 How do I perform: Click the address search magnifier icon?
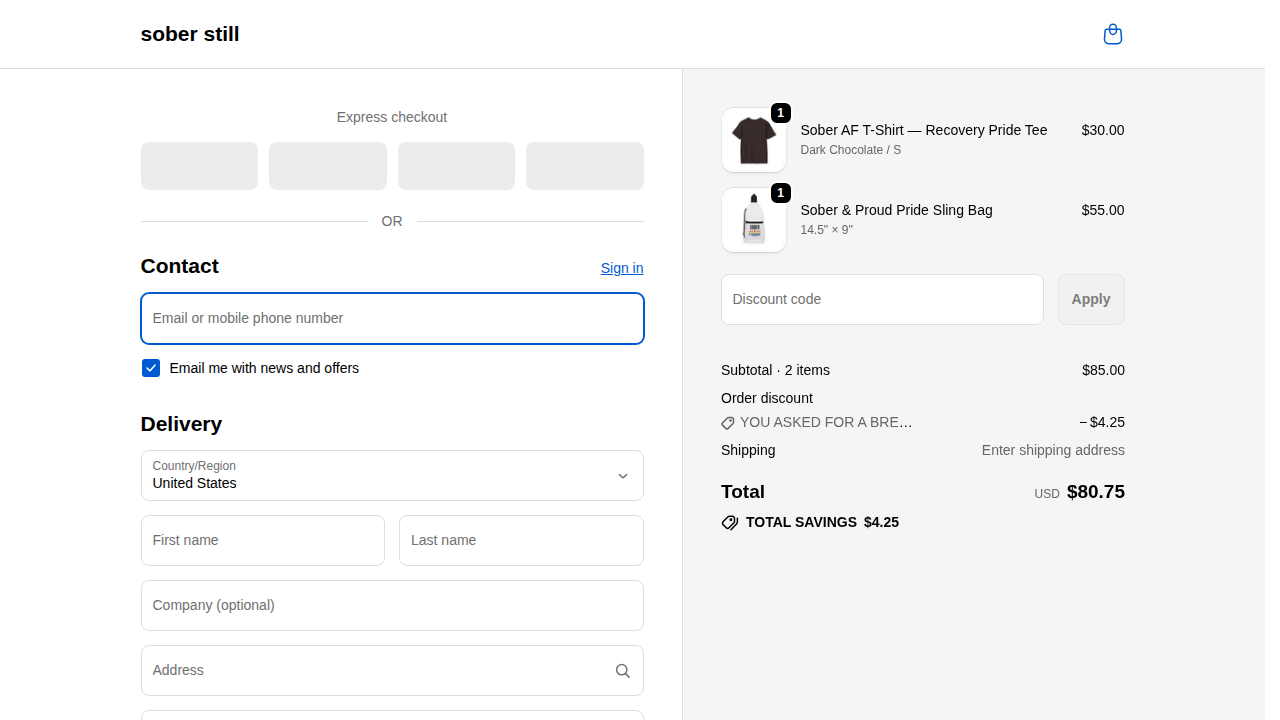tap(623, 671)
